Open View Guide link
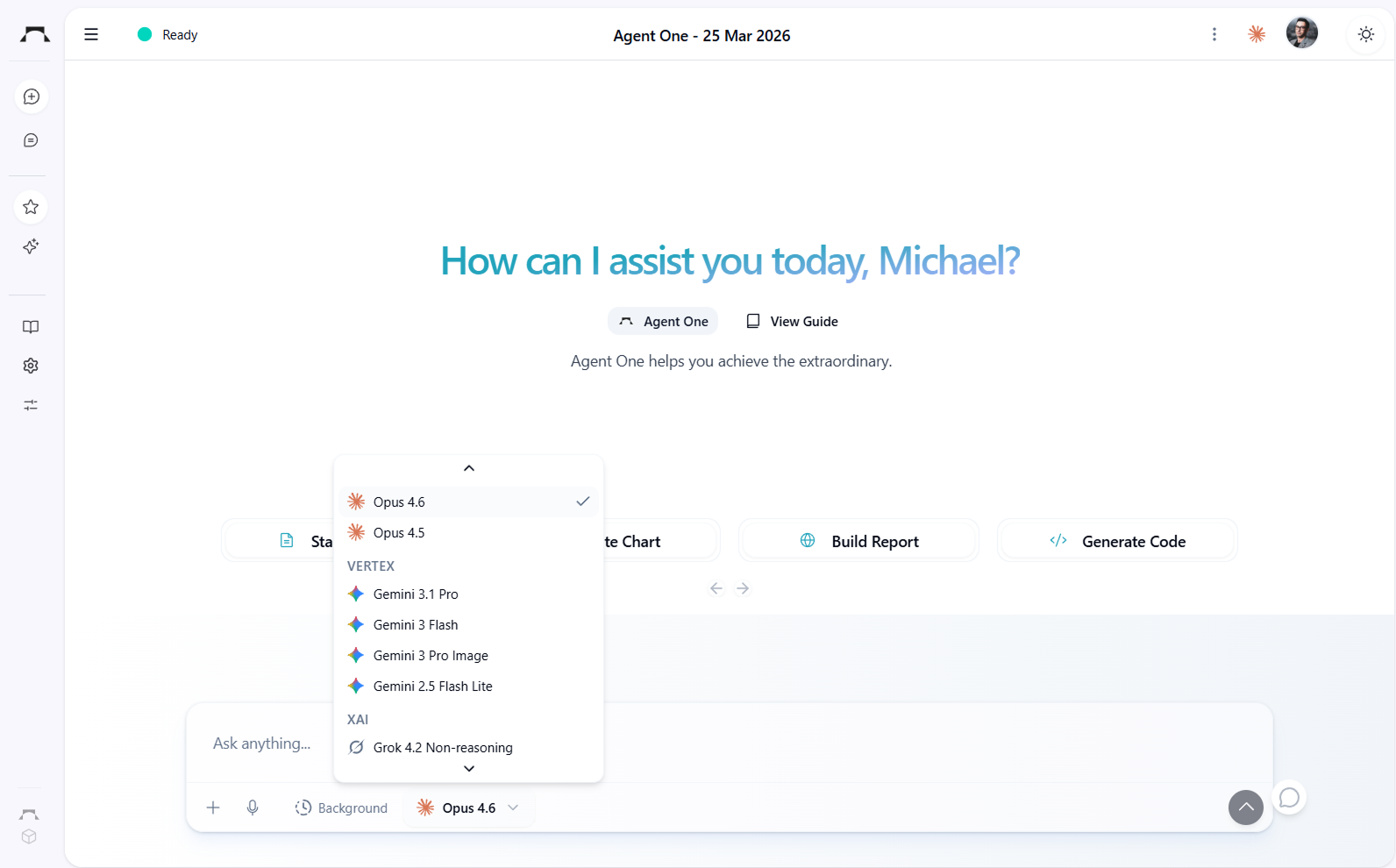The width and height of the screenshot is (1396, 868). 792,321
